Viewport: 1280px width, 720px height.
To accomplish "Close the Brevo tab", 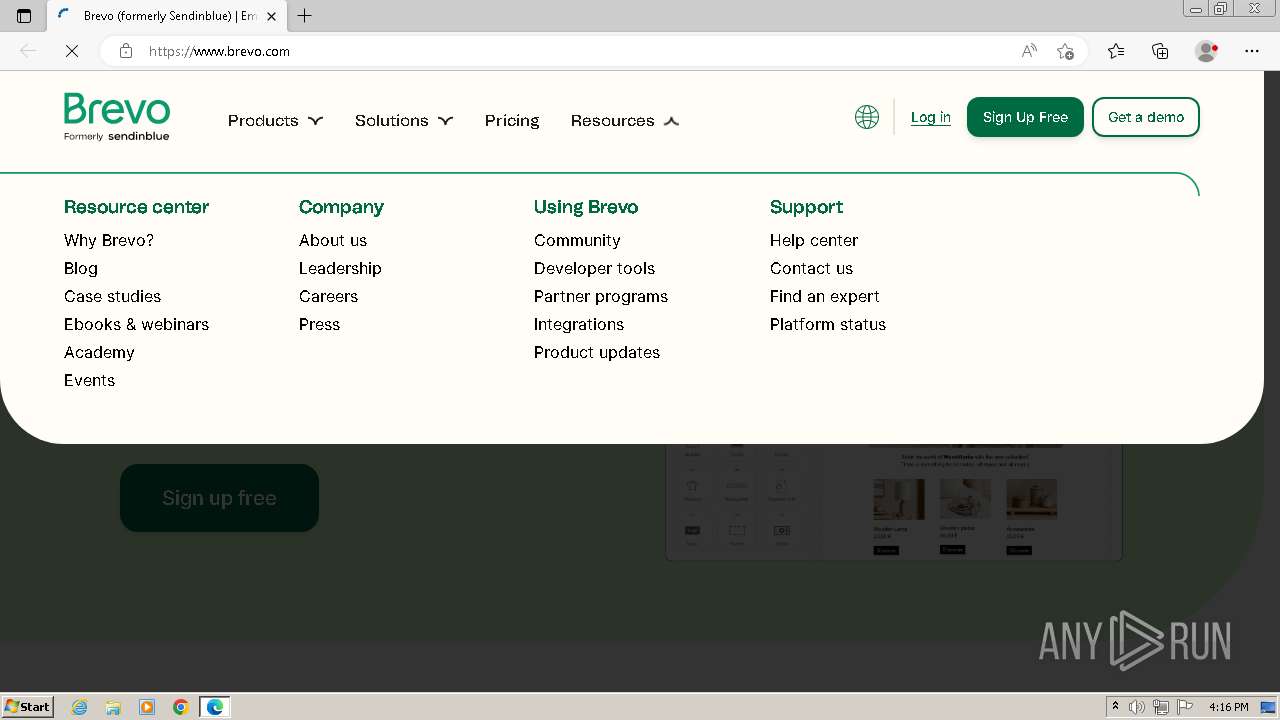I will pos(271,16).
